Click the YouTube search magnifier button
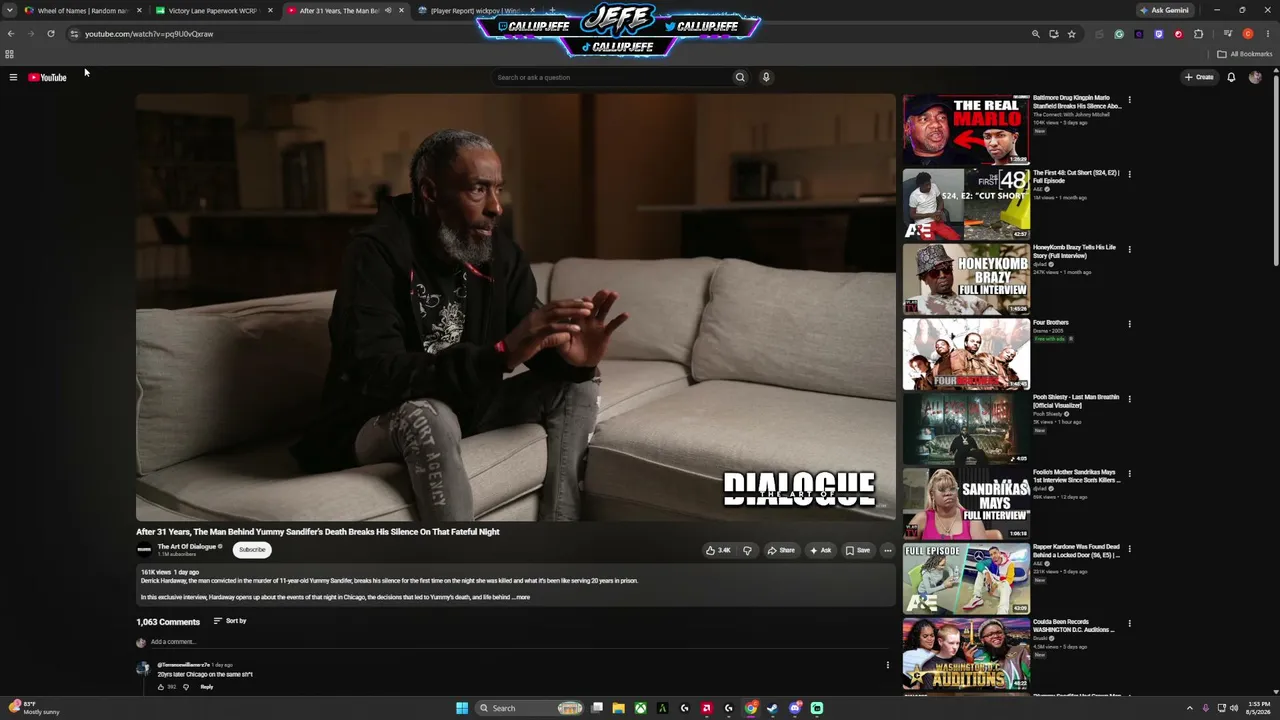Image resolution: width=1280 pixels, height=720 pixels. pos(740,77)
